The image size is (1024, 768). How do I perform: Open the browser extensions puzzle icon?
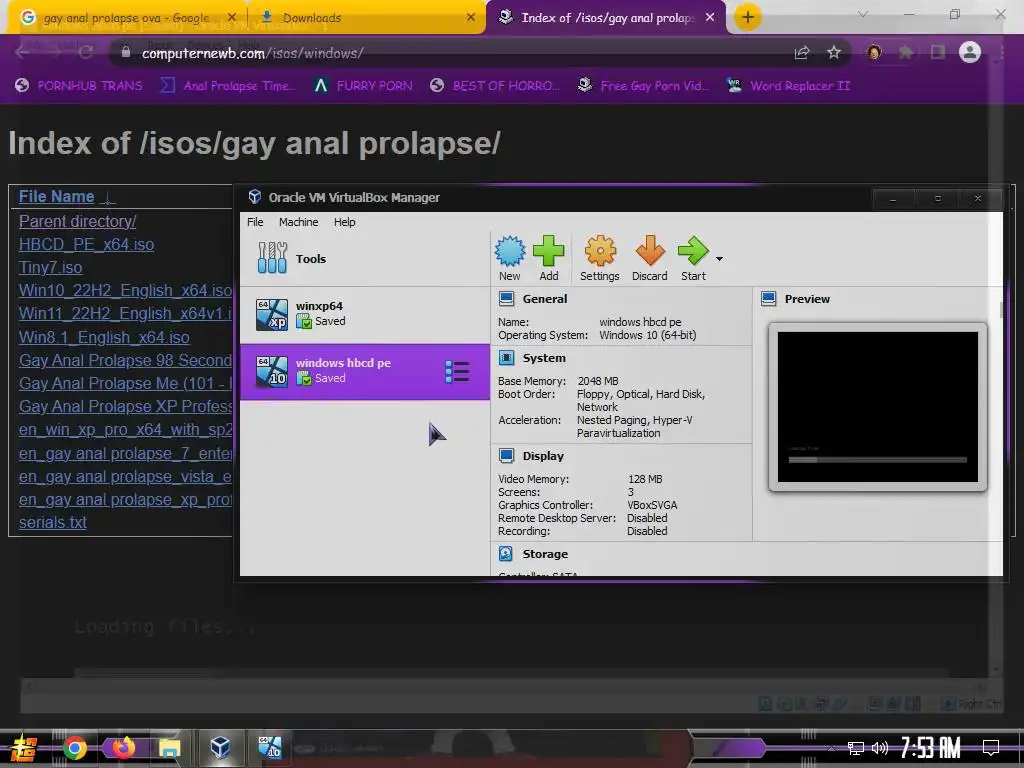(x=906, y=52)
